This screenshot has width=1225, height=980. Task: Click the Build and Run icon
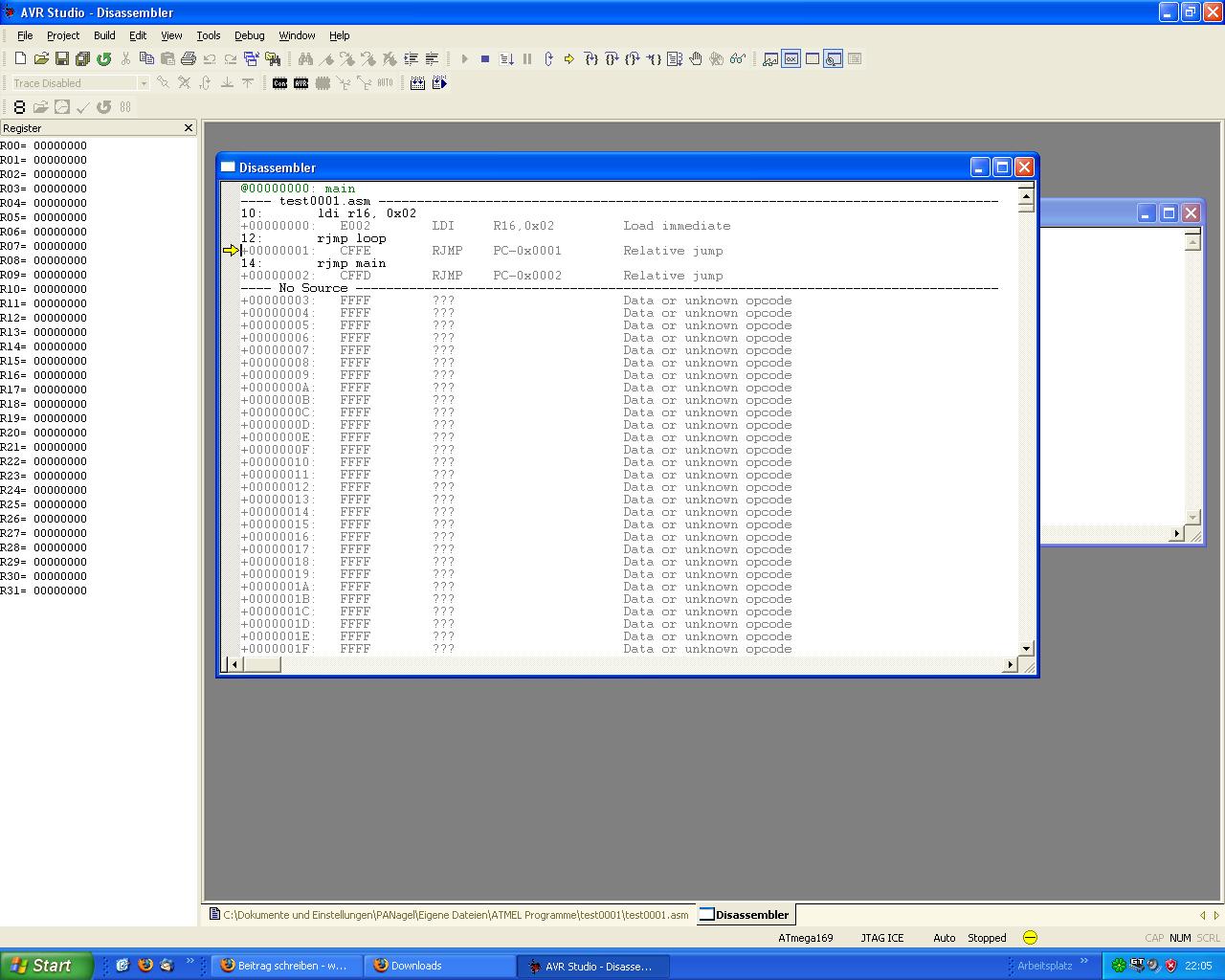coord(439,83)
